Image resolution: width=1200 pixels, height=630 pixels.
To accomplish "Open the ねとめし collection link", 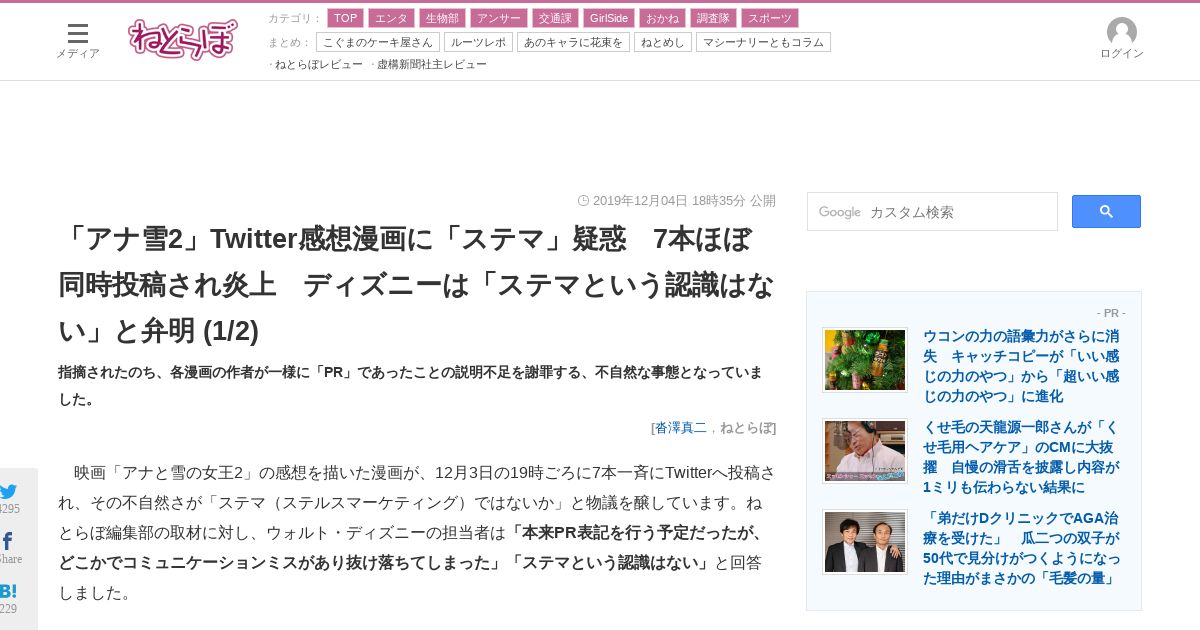I will pos(663,42).
